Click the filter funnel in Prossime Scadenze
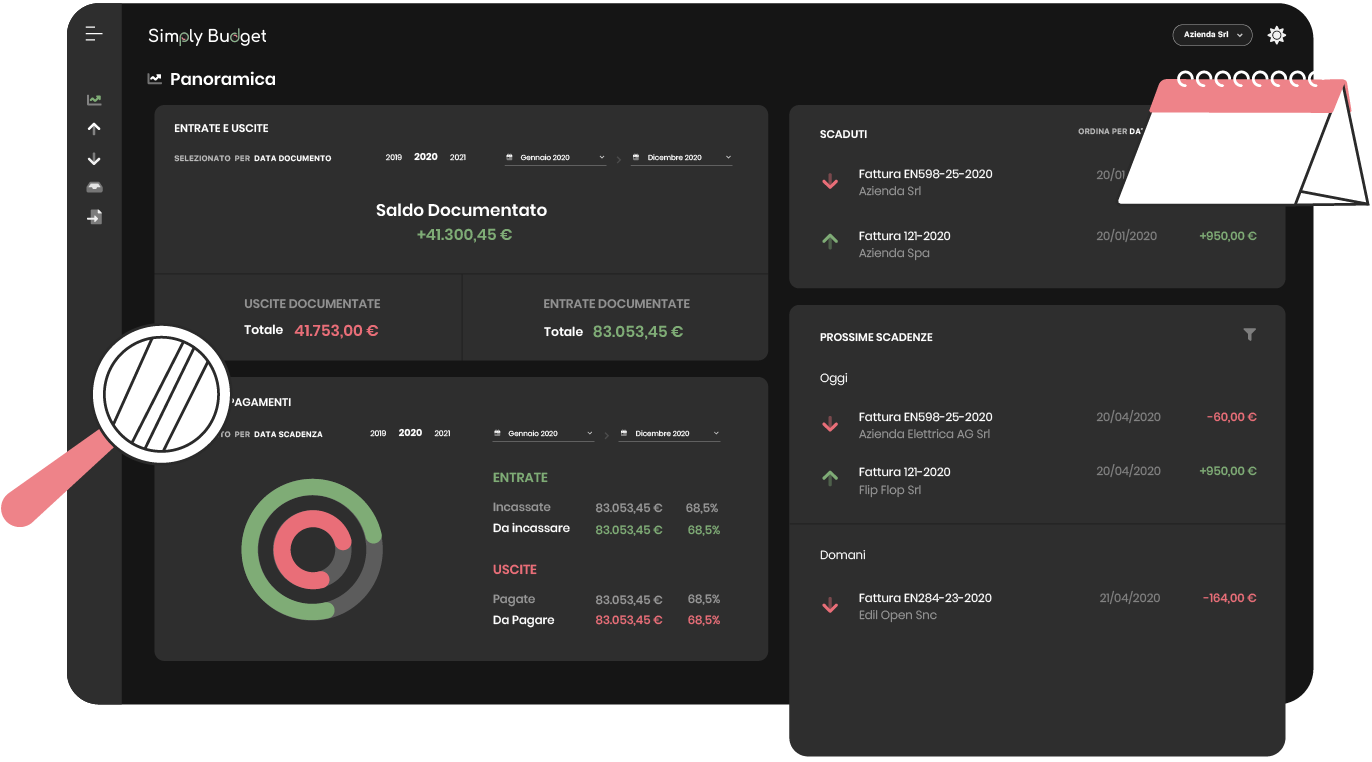The width and height of the screenshot is (1372, 762). click(x=1249, y=335)
